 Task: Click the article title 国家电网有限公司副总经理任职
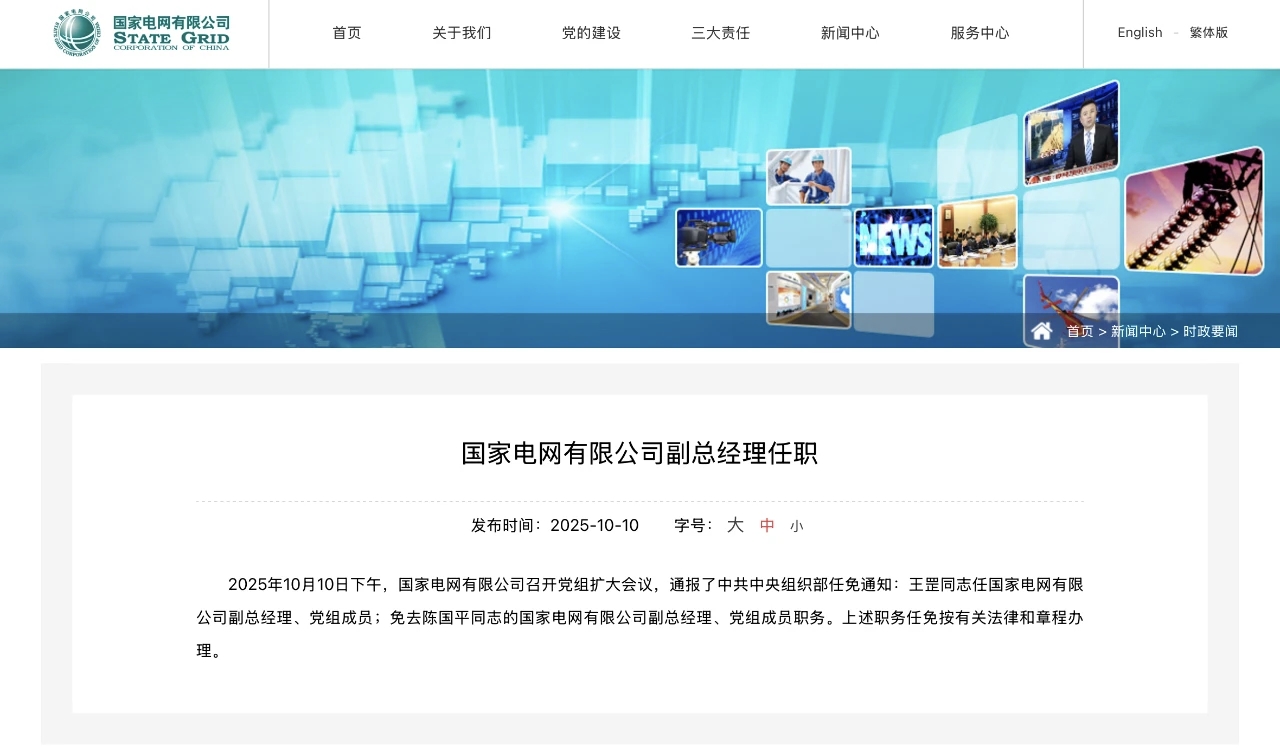pyautogui.click(x=640, y=453)
